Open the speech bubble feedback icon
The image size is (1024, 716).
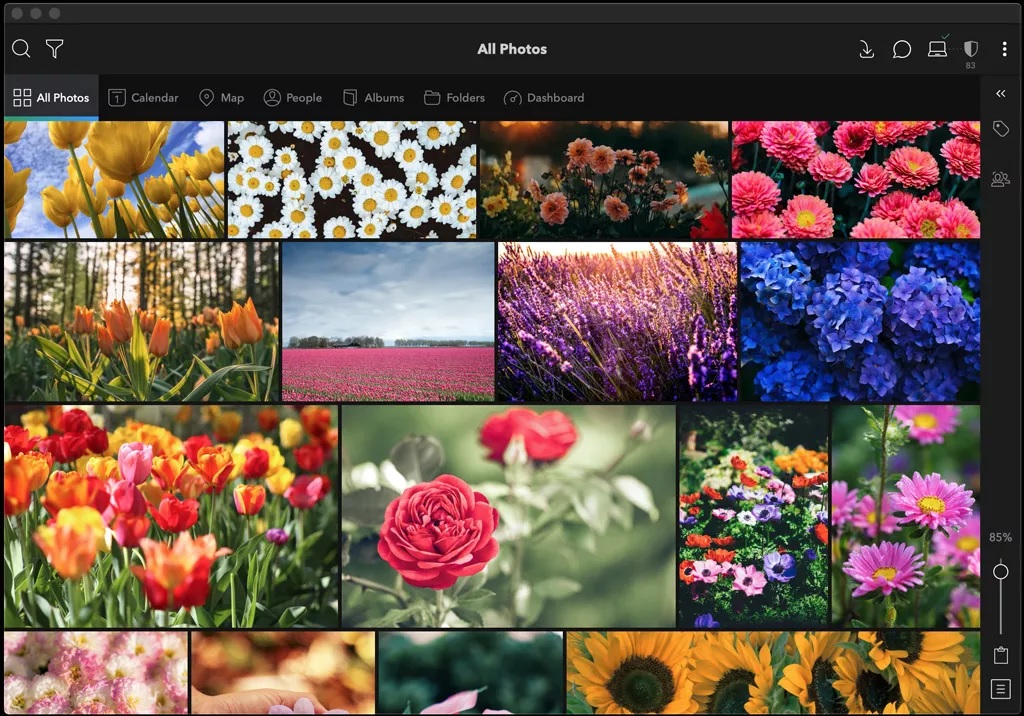tap(902, 49)
